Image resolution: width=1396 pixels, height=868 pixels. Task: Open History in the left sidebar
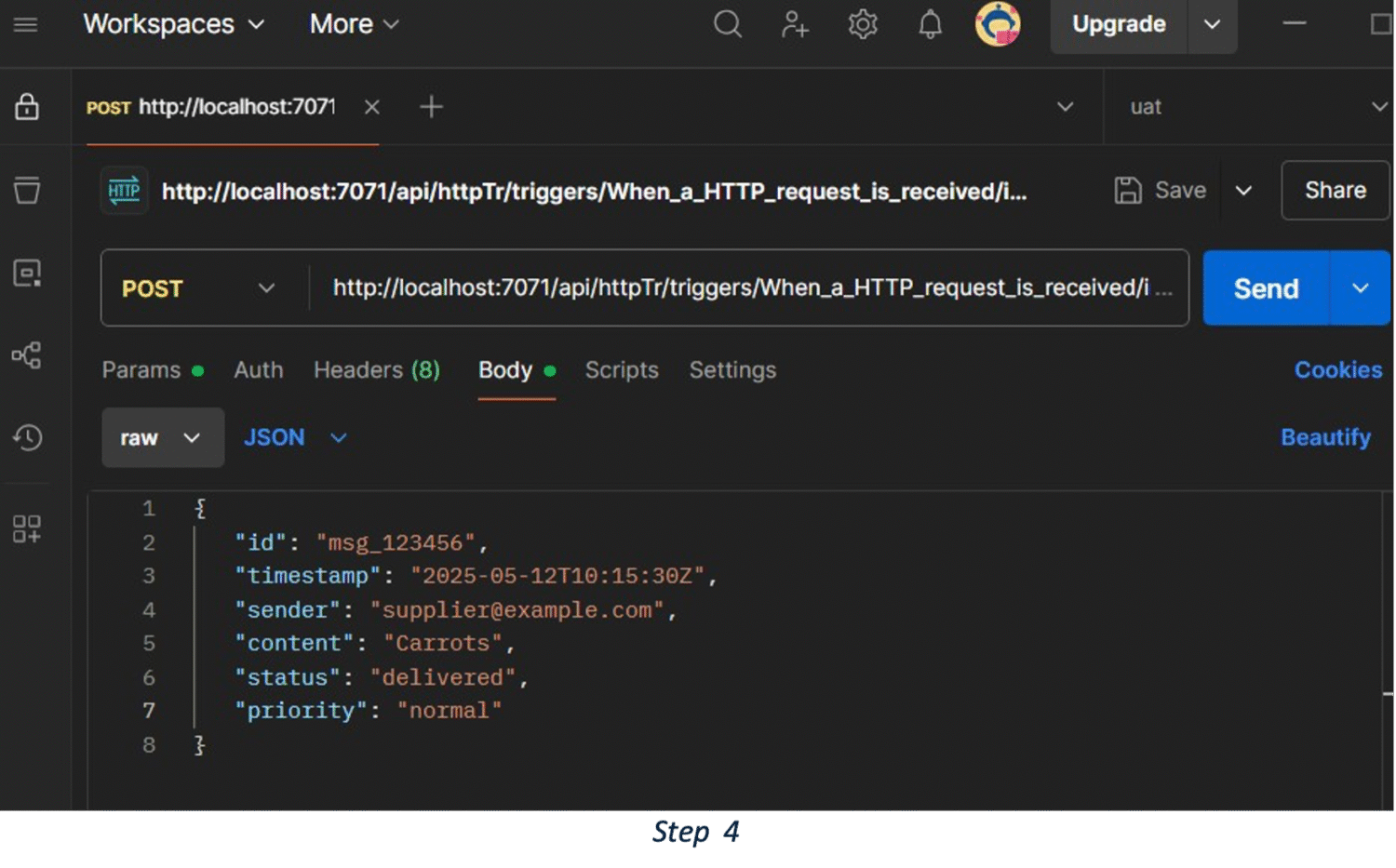click(x=27, y=437)
